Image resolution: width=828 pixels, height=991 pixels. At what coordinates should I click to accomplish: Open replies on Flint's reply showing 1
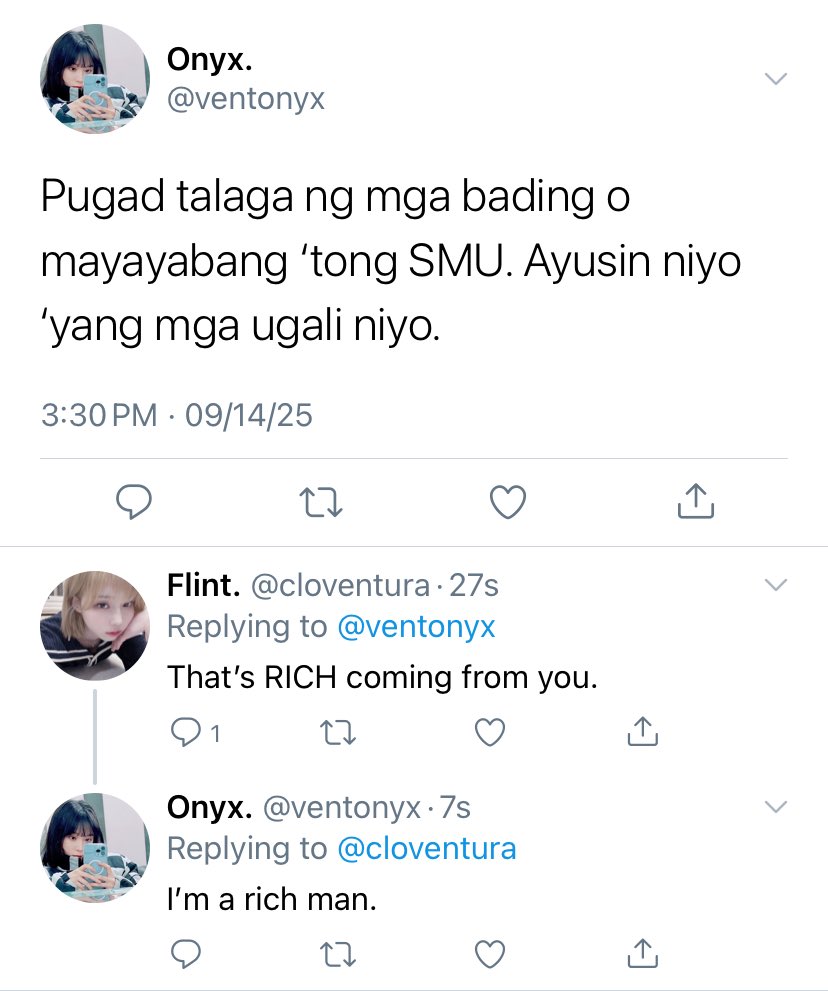click(x=195, y=733)
